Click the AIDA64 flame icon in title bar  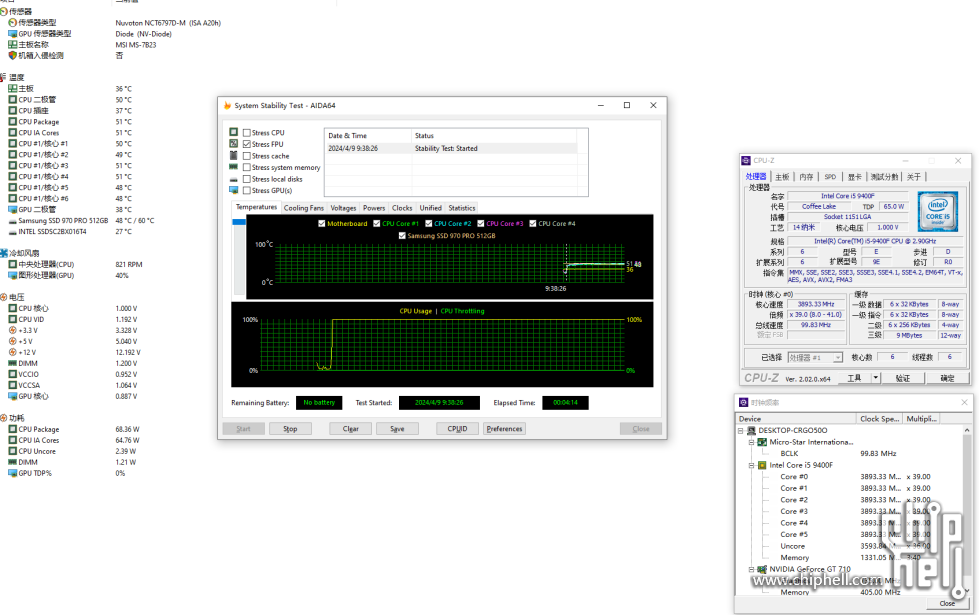pos(227,106)
